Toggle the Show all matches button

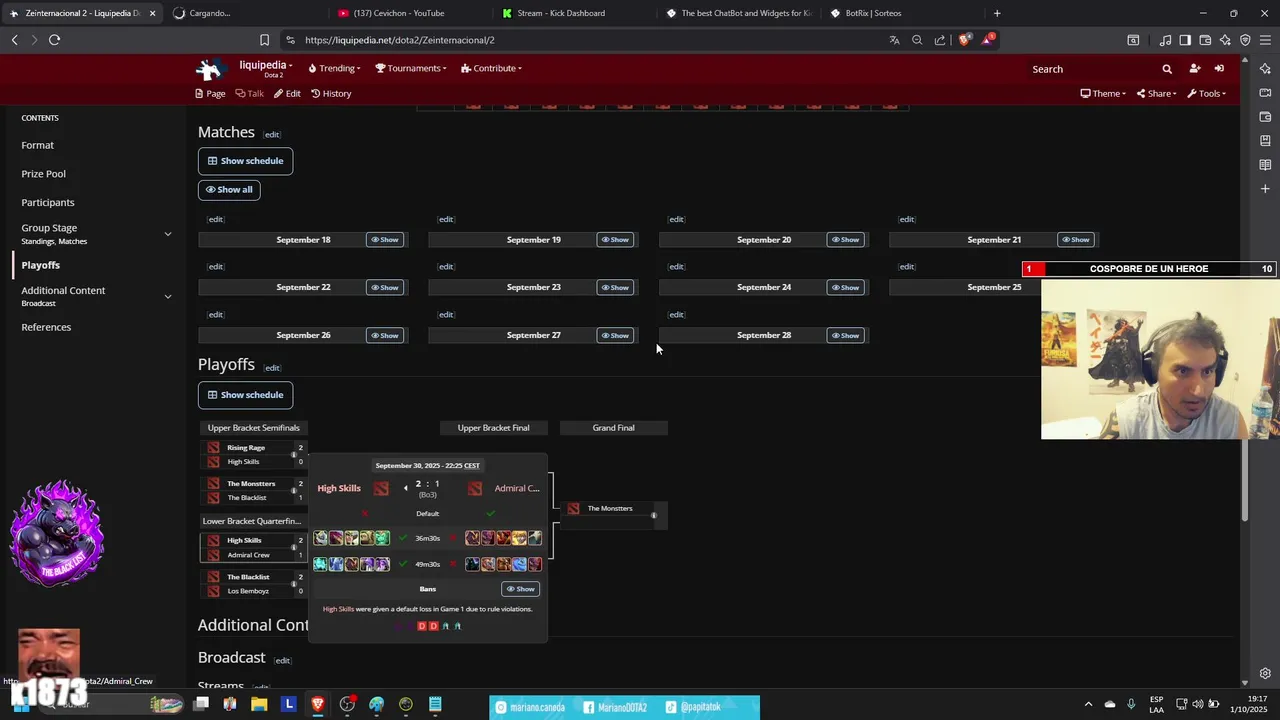point(229,189)
